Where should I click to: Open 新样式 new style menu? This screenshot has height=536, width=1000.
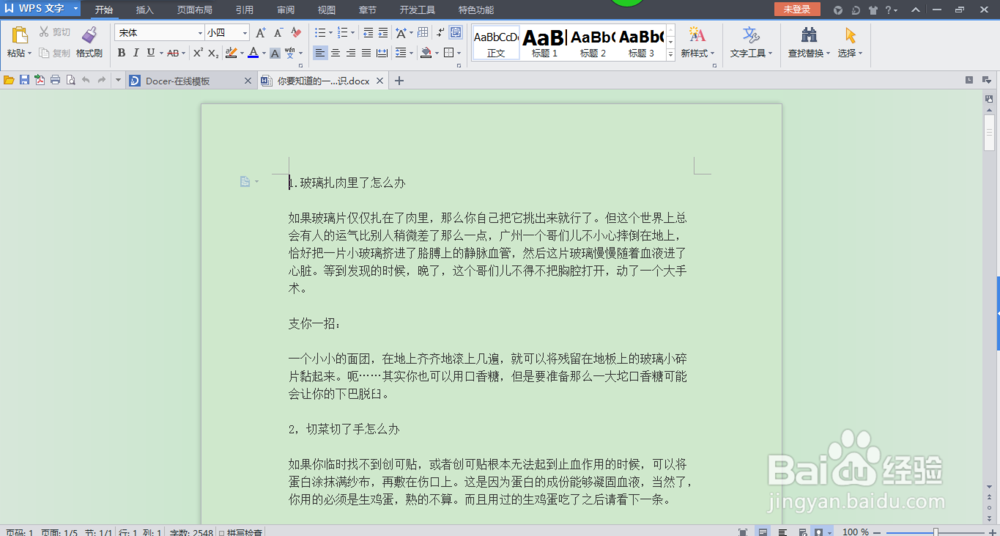(697, 43)
